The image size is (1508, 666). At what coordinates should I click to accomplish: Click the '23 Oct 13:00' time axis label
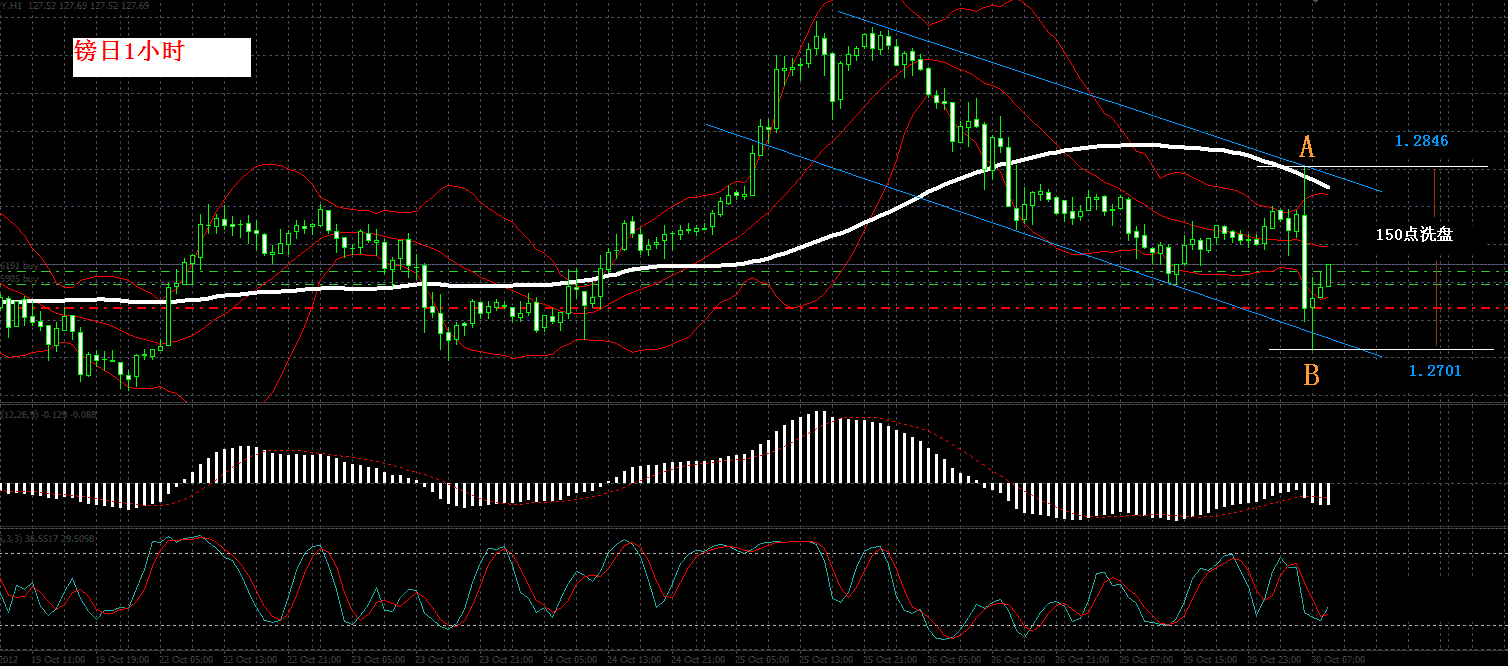pyautogui.click(x=442, y=659)
